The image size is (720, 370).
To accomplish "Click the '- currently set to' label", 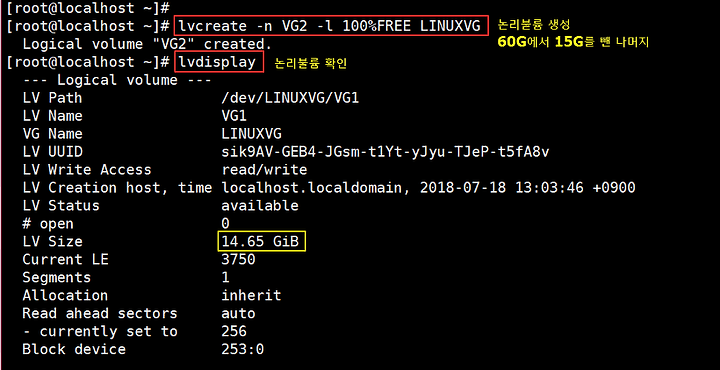I will click(x=100, y=331).
